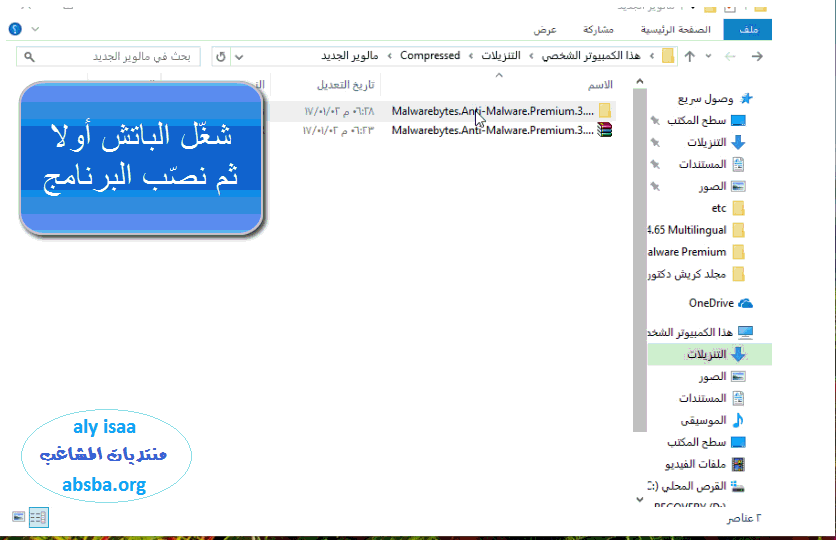Open the address bar history dropdown
Image resolution: width=836 pixels, height=540 pixels.
(x=238, y=56)
